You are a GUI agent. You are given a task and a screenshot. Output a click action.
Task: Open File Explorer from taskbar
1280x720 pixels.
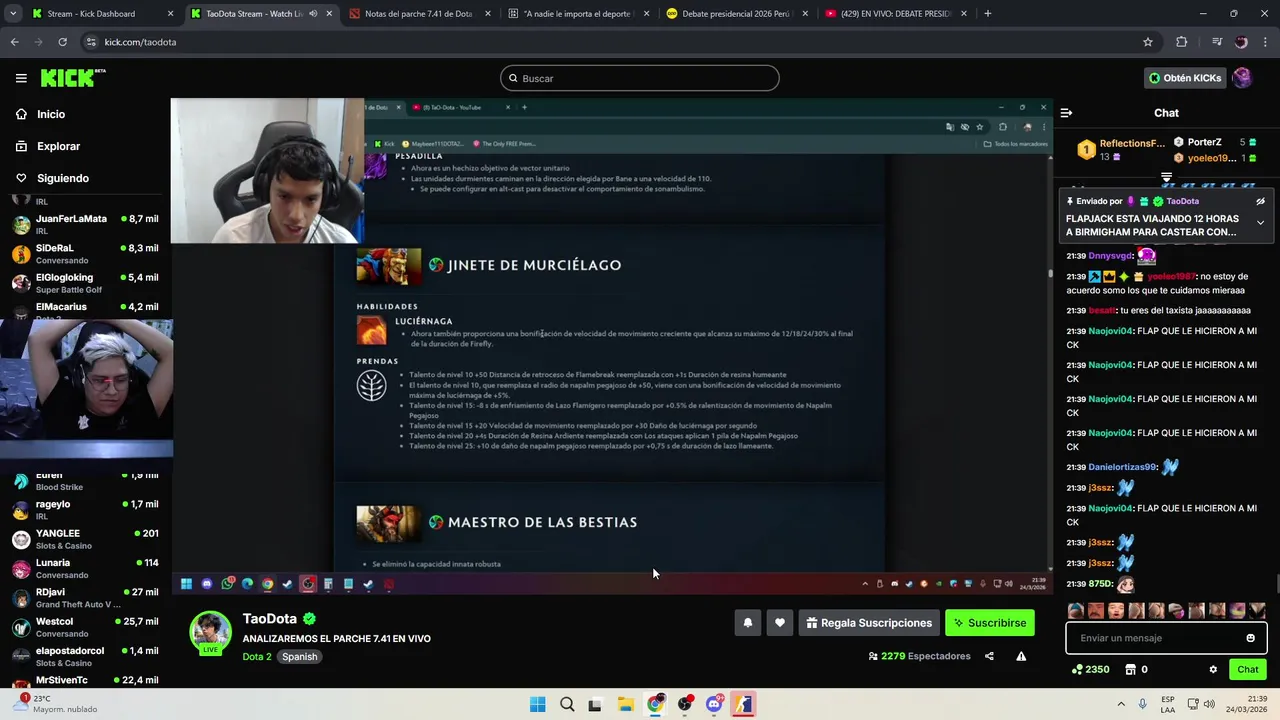coord(625,704)
